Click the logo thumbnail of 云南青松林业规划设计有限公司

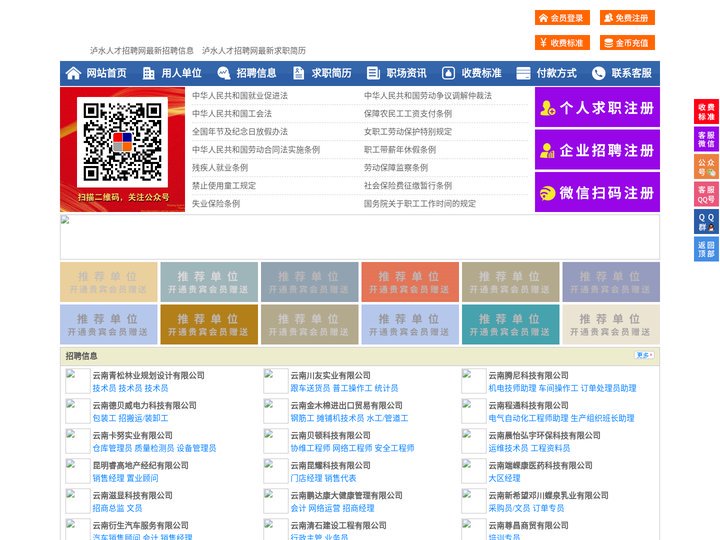tap(78, 381)
